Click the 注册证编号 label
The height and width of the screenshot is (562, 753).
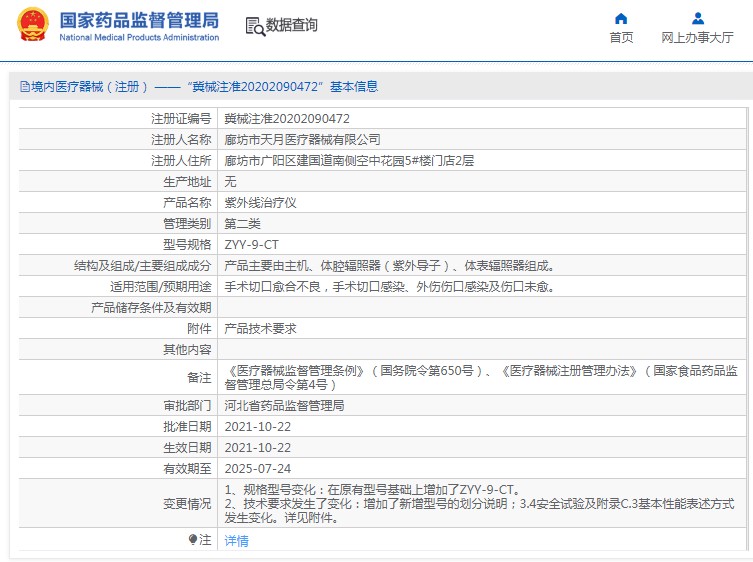[181, 119]
